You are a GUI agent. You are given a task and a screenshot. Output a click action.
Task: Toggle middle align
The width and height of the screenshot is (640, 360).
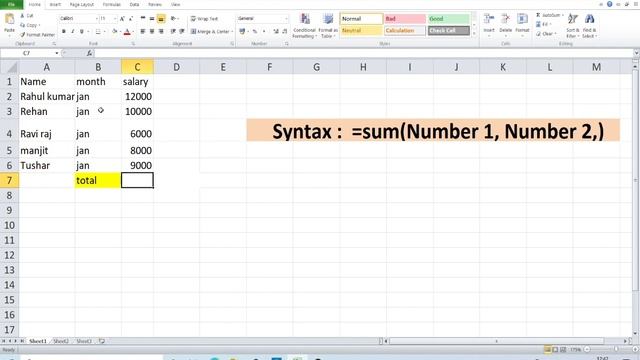pos(152,19)
